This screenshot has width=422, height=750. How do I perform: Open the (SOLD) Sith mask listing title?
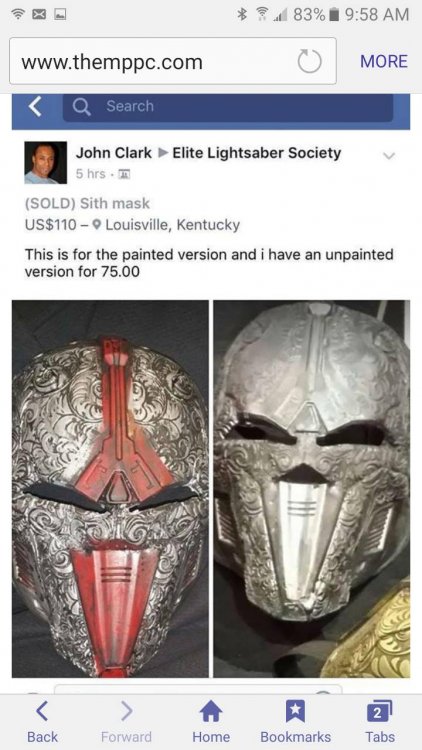(x=87, y=203)
